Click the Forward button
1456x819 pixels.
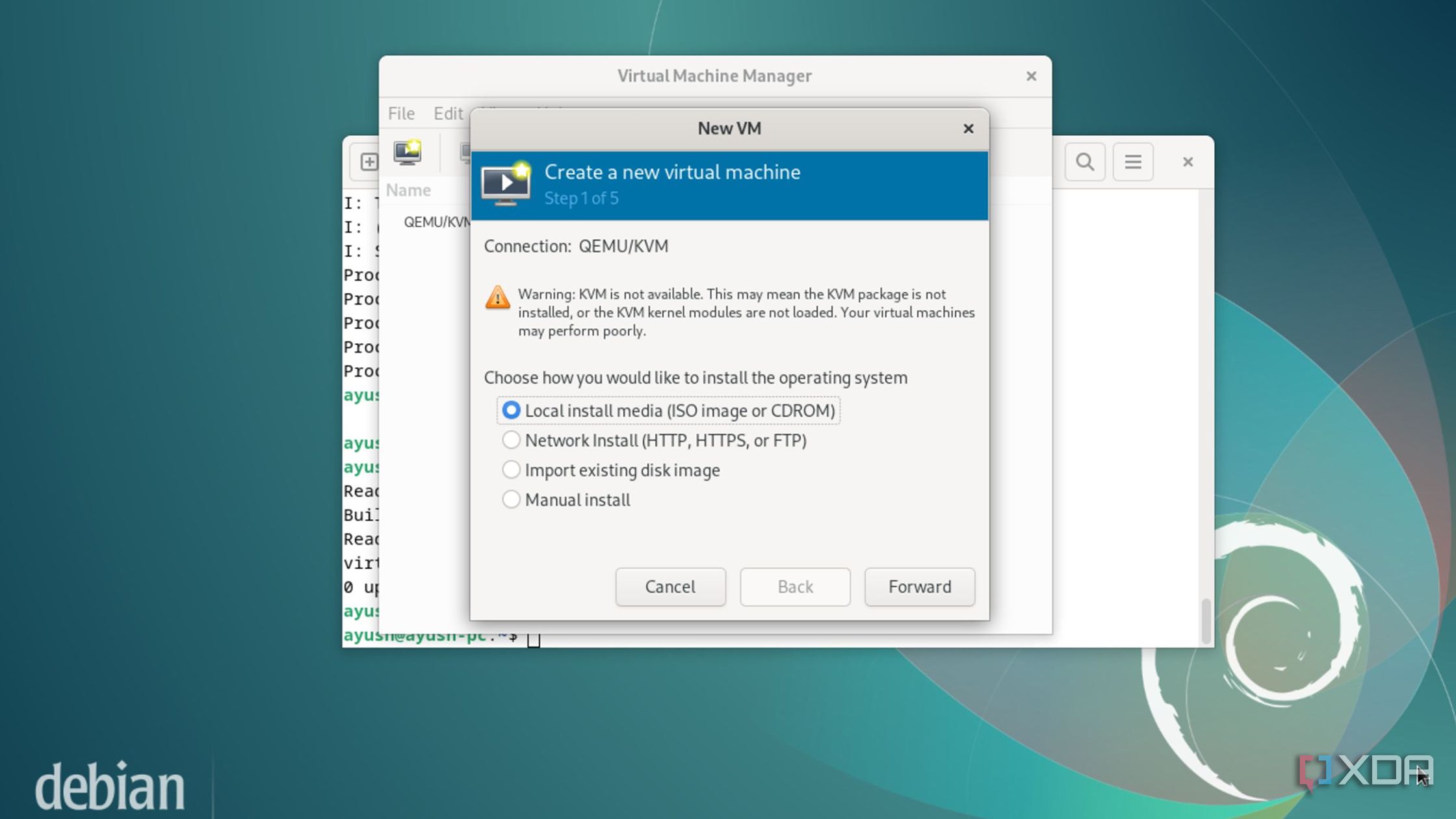pyautogui.click(x=919, y=587)
